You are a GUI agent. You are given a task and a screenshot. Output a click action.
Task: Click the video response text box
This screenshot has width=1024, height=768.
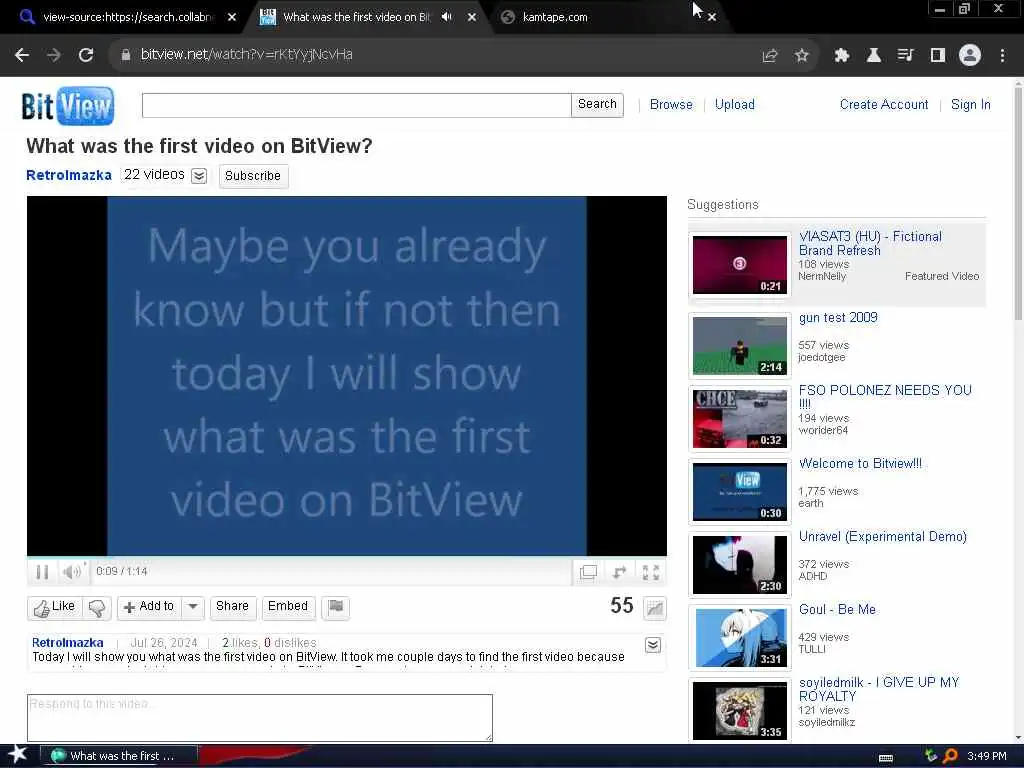click(x=260, y=718)
